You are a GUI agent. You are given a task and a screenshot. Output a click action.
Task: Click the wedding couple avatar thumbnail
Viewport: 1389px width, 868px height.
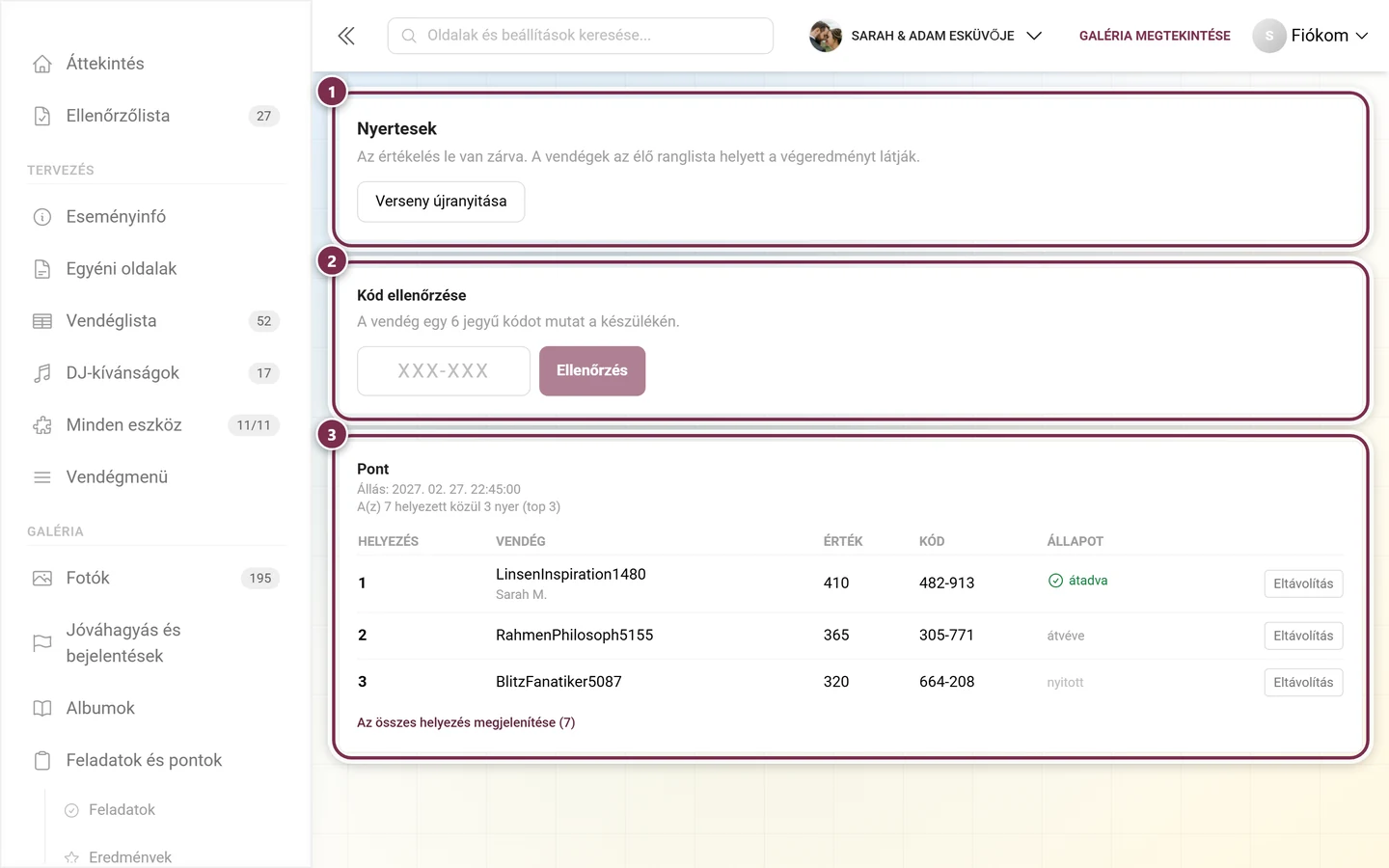coord(826,36)
